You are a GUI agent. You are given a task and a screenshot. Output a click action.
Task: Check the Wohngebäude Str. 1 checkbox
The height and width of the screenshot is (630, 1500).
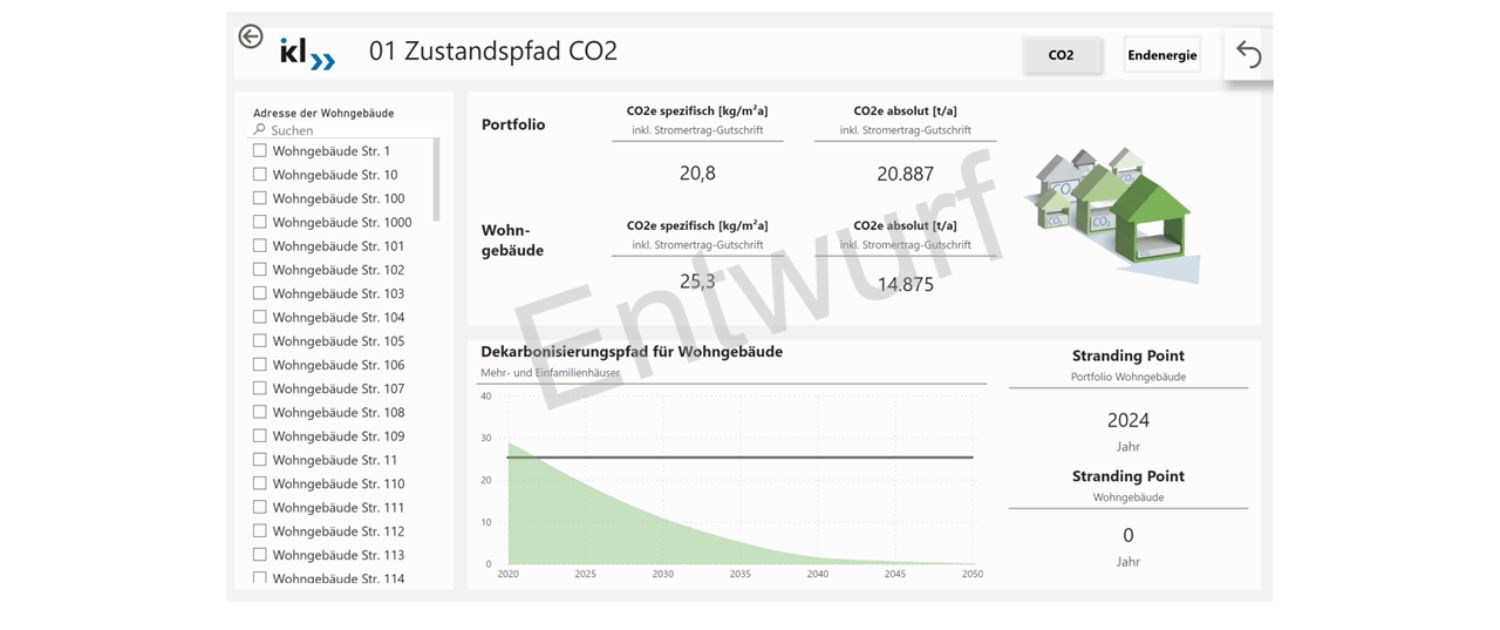click(260, 151)
